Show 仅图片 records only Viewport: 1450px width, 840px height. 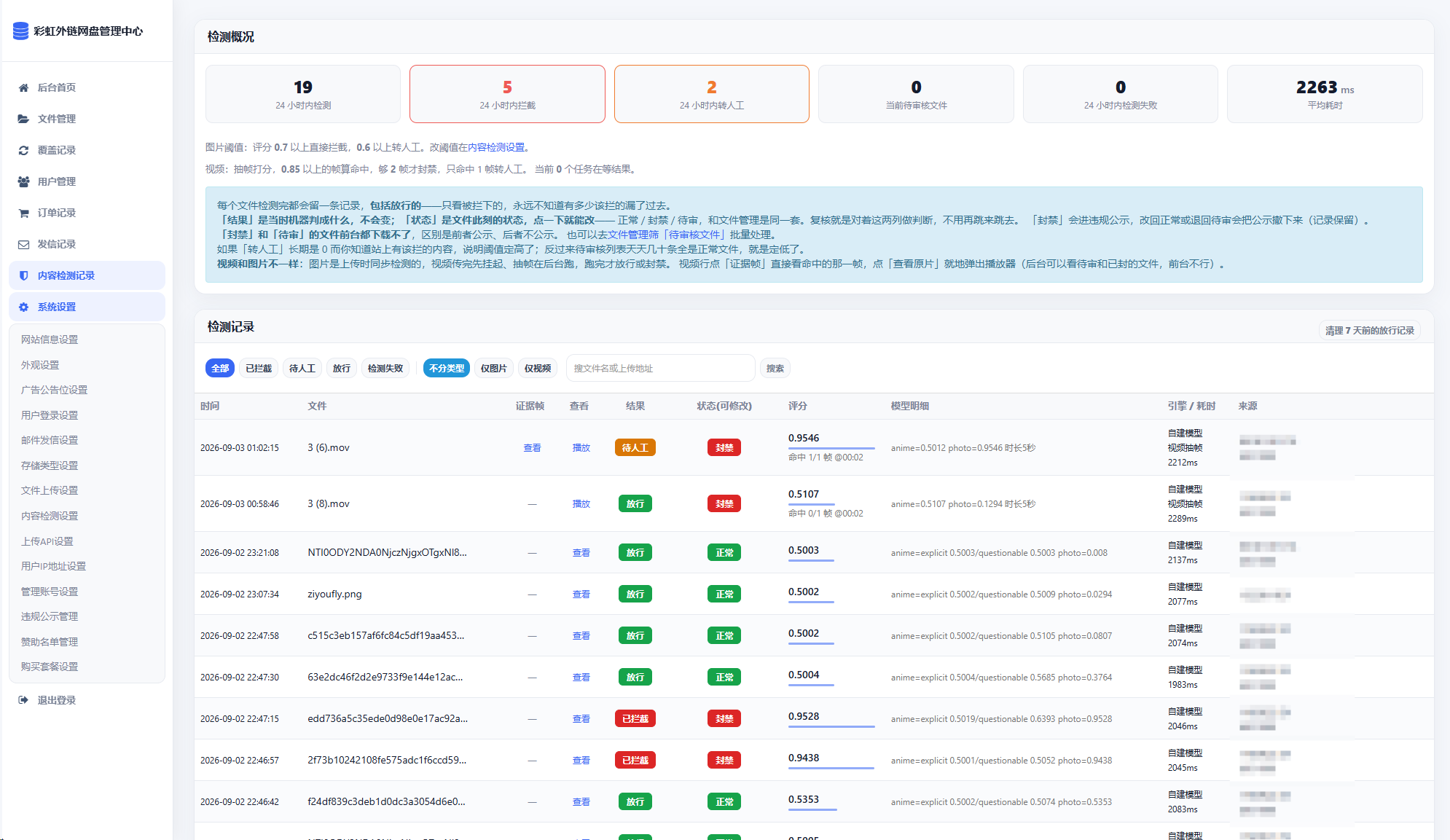pos(494,368)
